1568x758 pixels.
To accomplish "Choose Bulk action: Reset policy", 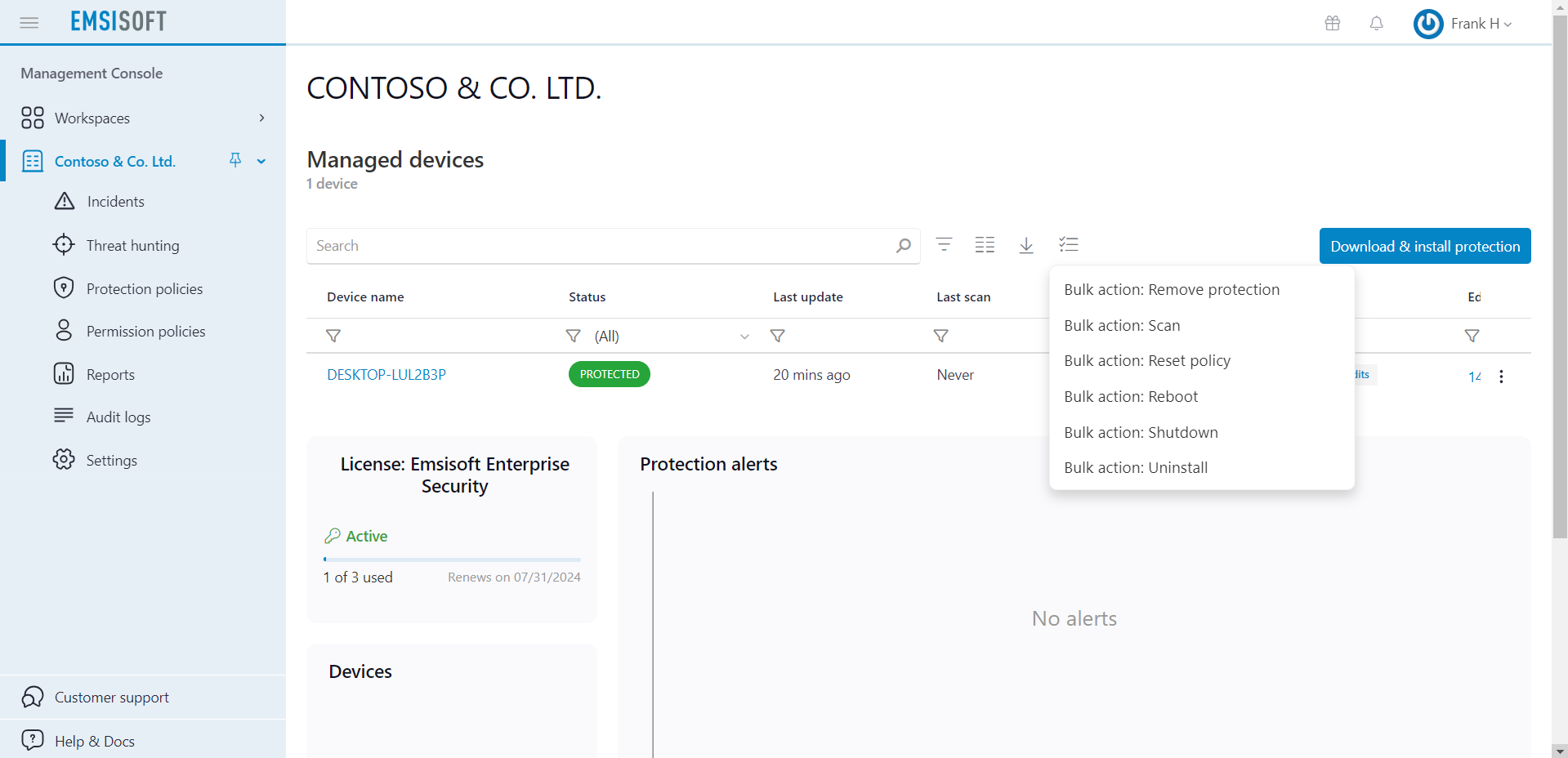I will tap(1202, 361).
